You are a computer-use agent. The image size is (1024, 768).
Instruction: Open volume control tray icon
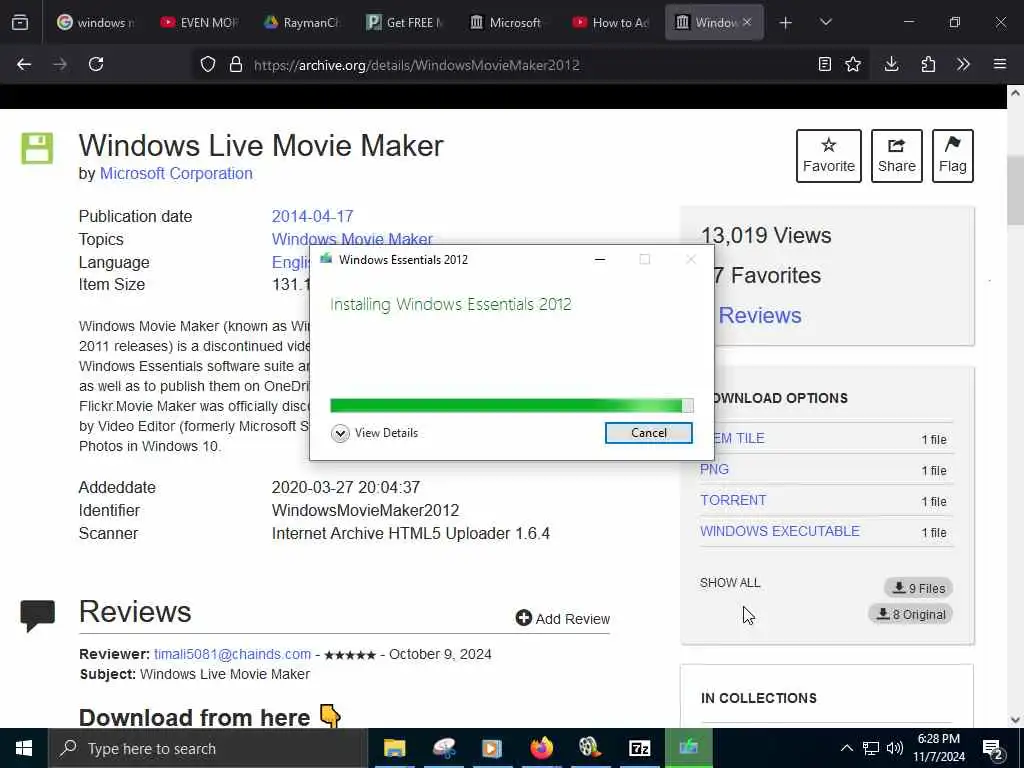895,748
